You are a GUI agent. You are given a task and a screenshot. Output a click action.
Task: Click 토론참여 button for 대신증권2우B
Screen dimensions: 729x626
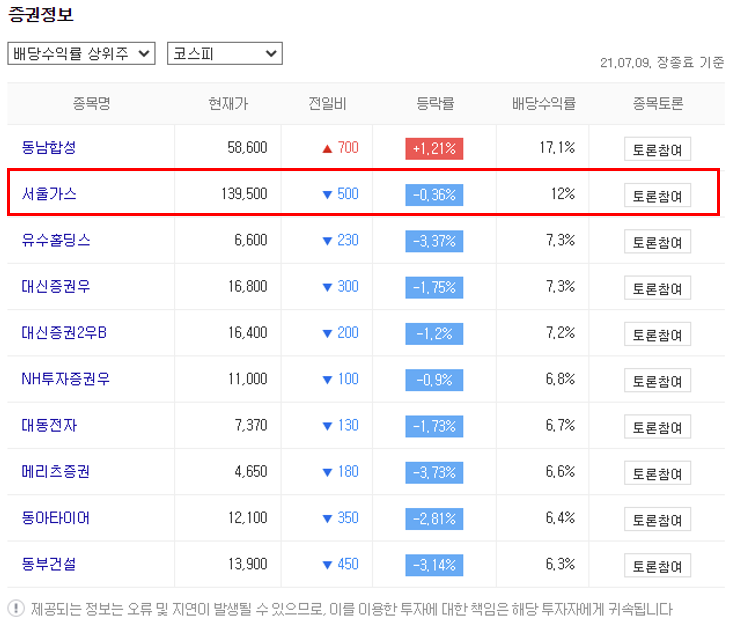657,334
